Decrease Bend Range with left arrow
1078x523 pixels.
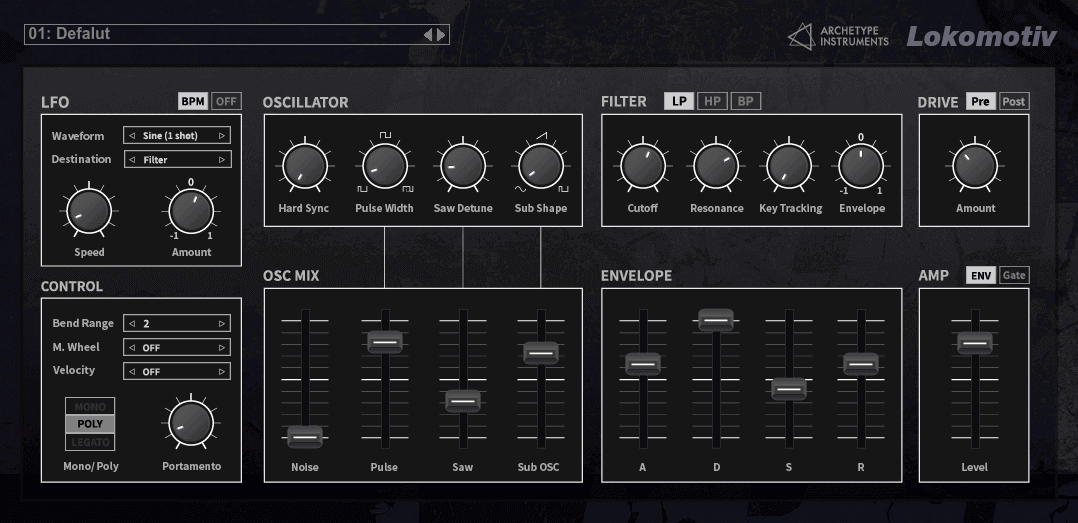point(132,324)
